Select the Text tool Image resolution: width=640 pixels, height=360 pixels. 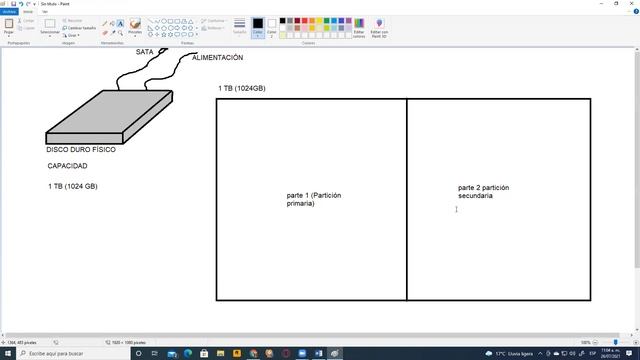coord(120,24)
